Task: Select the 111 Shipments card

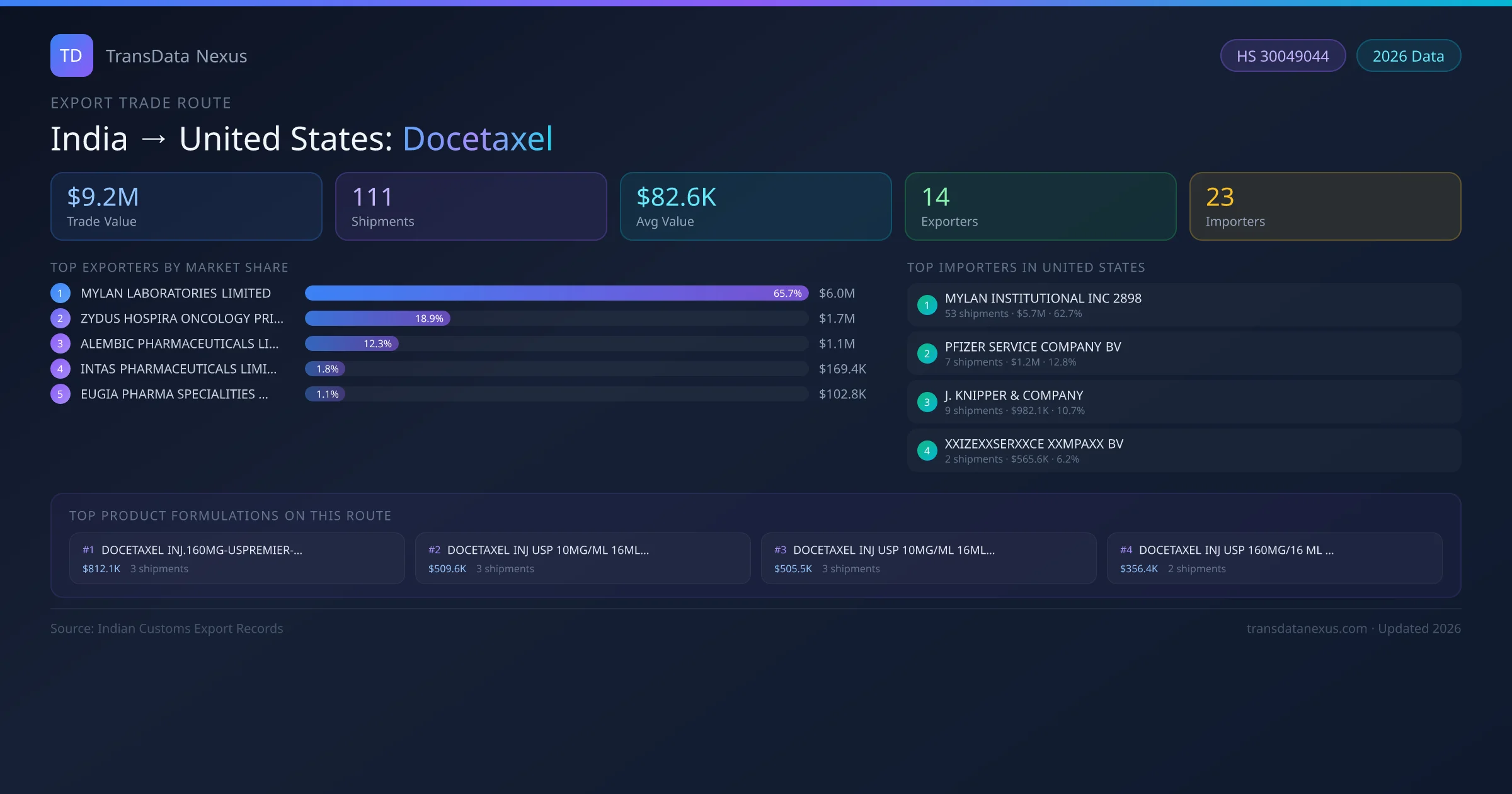Action: 471,206
